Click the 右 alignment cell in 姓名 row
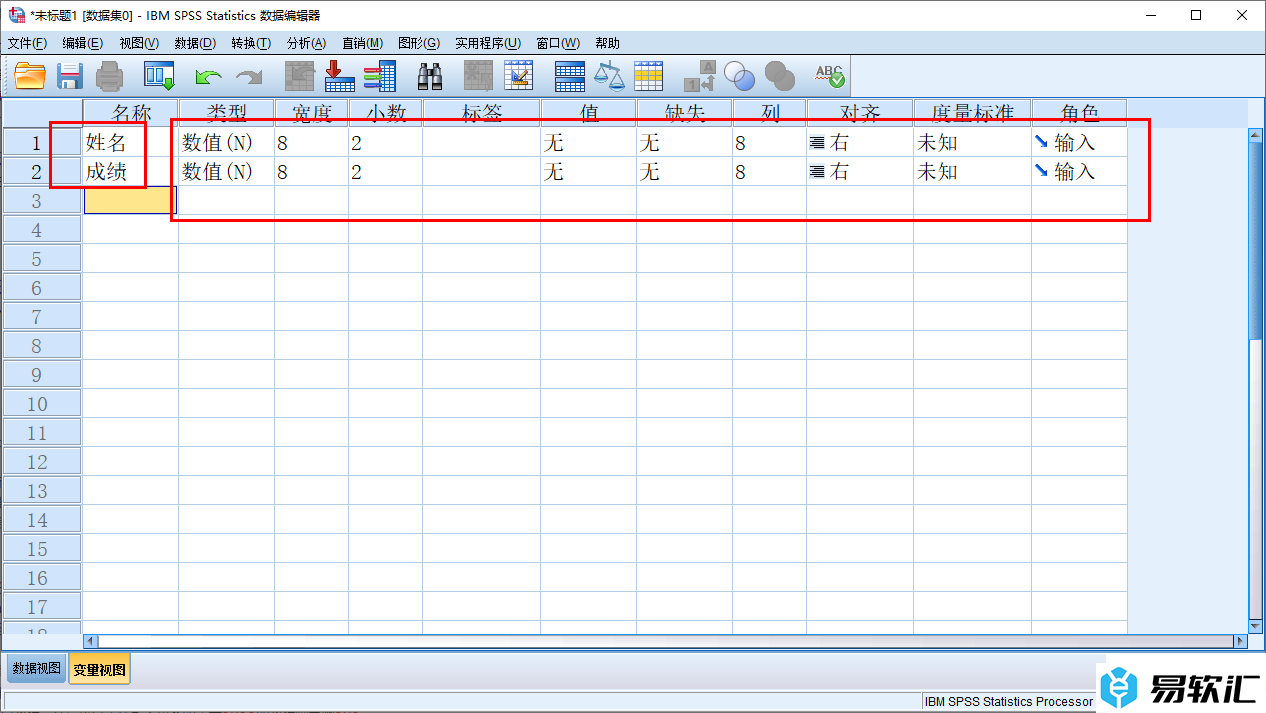Screen dimensions: 1266x713 click(x=860, y=143)
